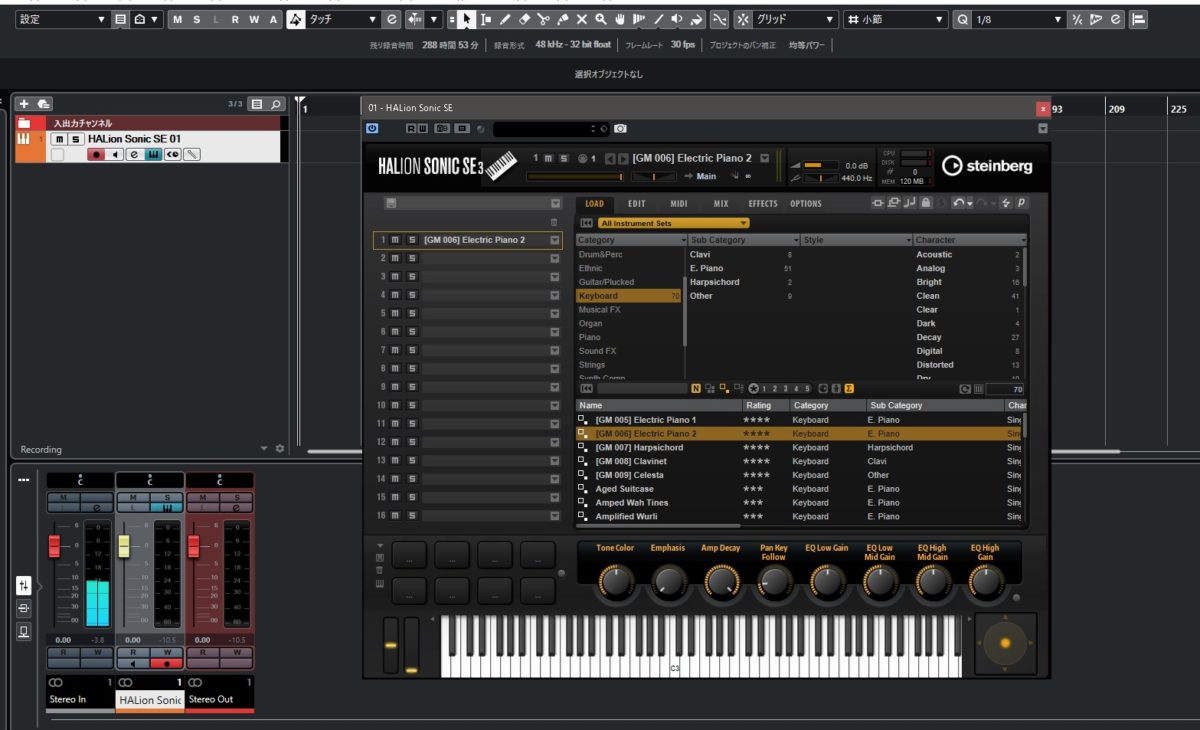
Task: Open Category column filter dropdown
Action: point(684,240)
